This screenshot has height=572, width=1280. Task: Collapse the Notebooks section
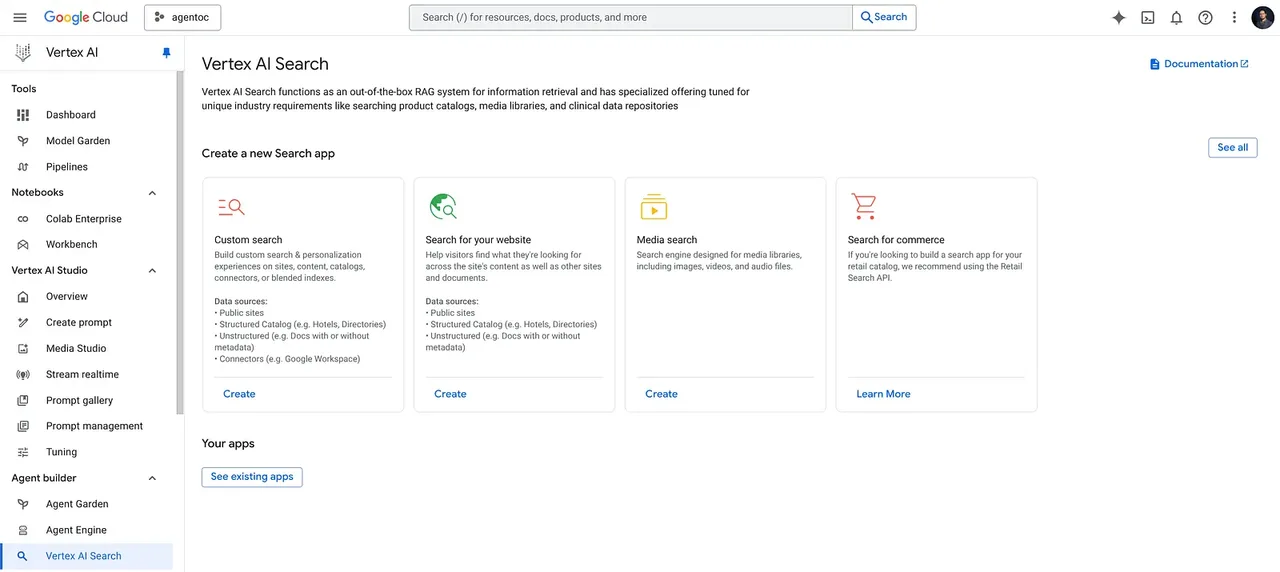[152, 193]
